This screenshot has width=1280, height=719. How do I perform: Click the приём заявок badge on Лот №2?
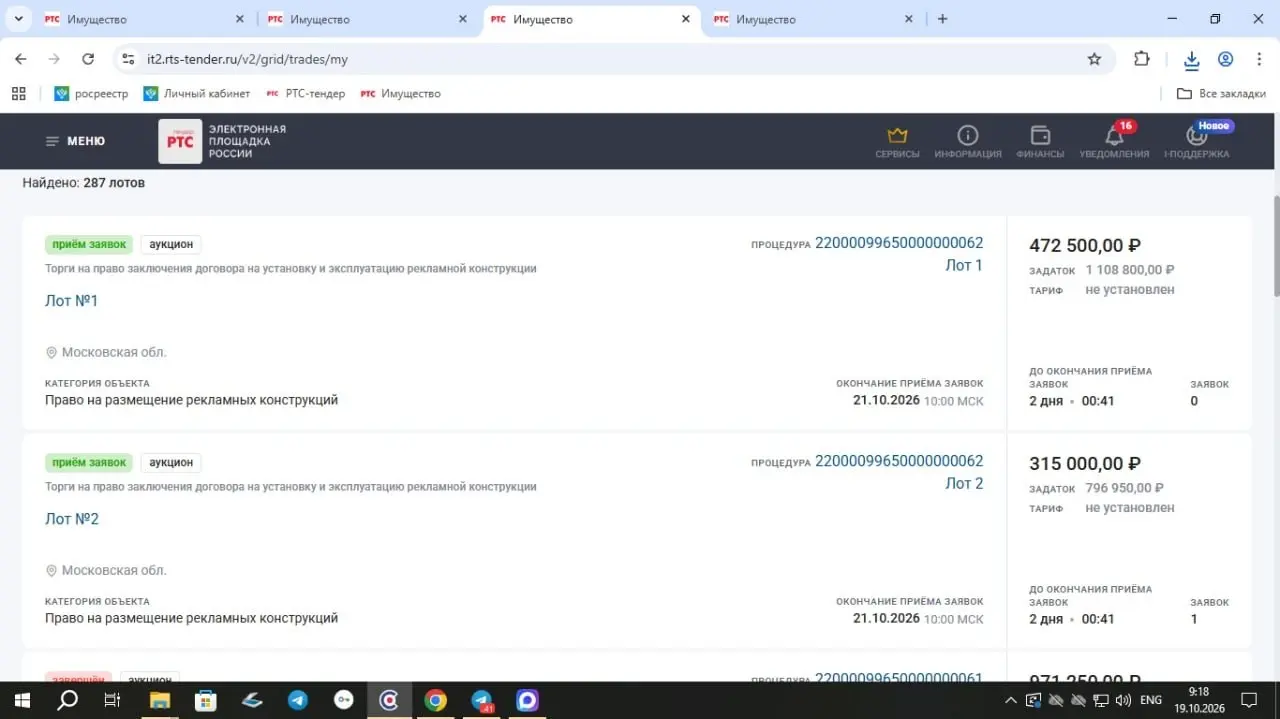click(x=89, y=462)
